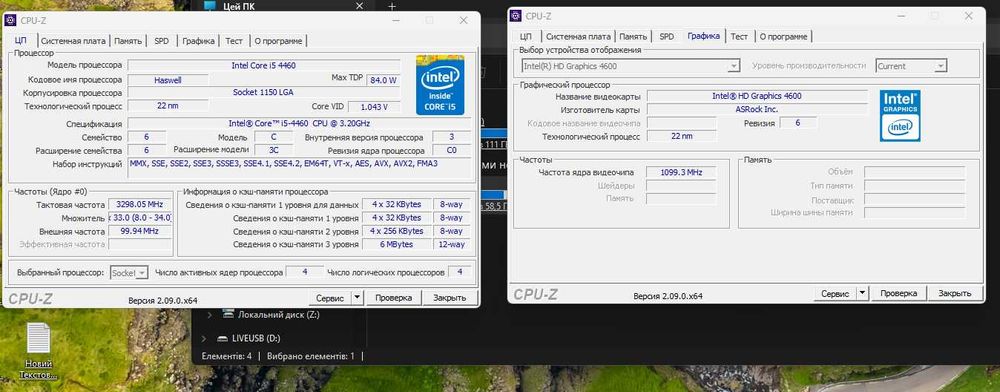1000x392 pixels.
Task: Click the Intel Graphics logo
Action: point(900,115)
